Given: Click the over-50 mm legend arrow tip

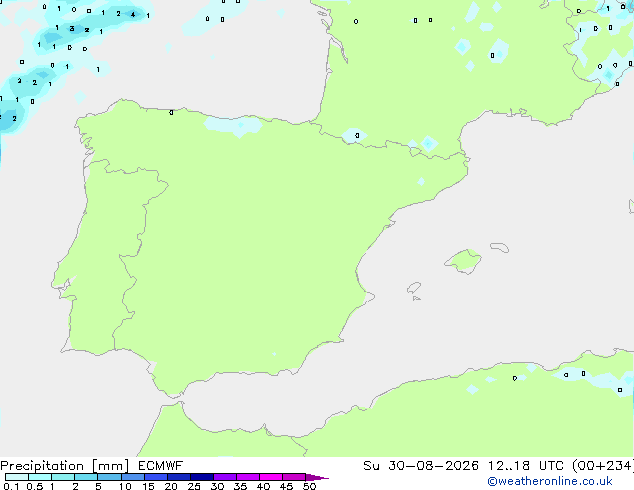Looking at the screenshot, I should pyautogui.click(x=317, y=477).
